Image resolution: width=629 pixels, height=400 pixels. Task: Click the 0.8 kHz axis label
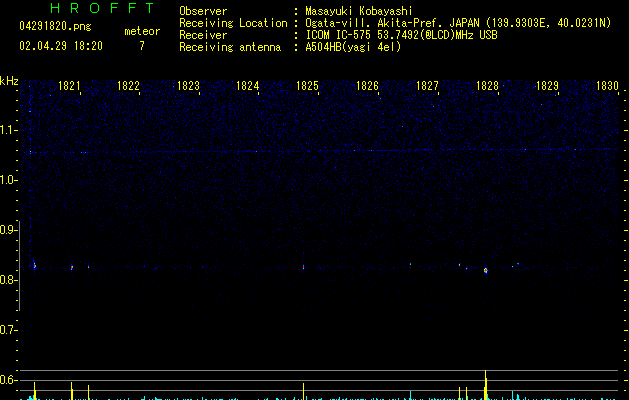tap(8, 280)
